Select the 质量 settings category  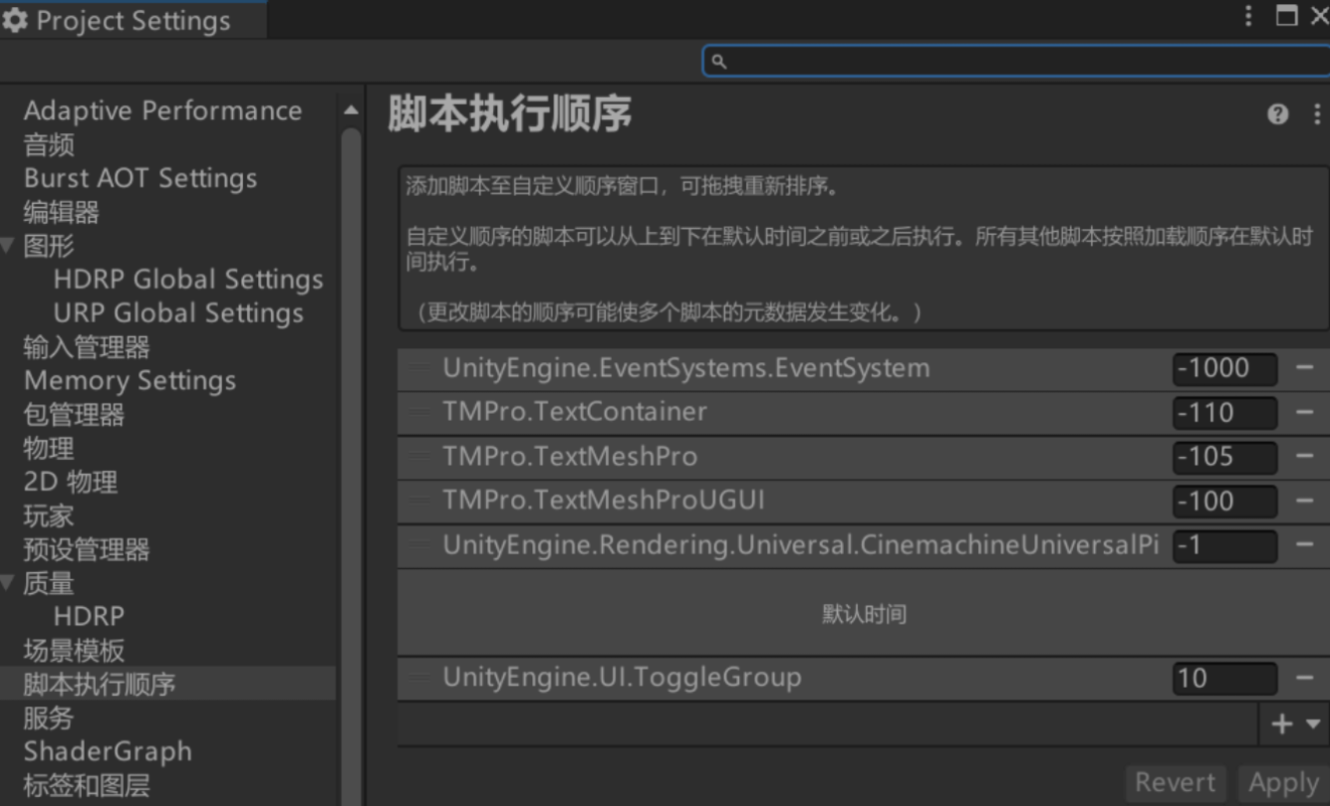click(x=49, y=583)
